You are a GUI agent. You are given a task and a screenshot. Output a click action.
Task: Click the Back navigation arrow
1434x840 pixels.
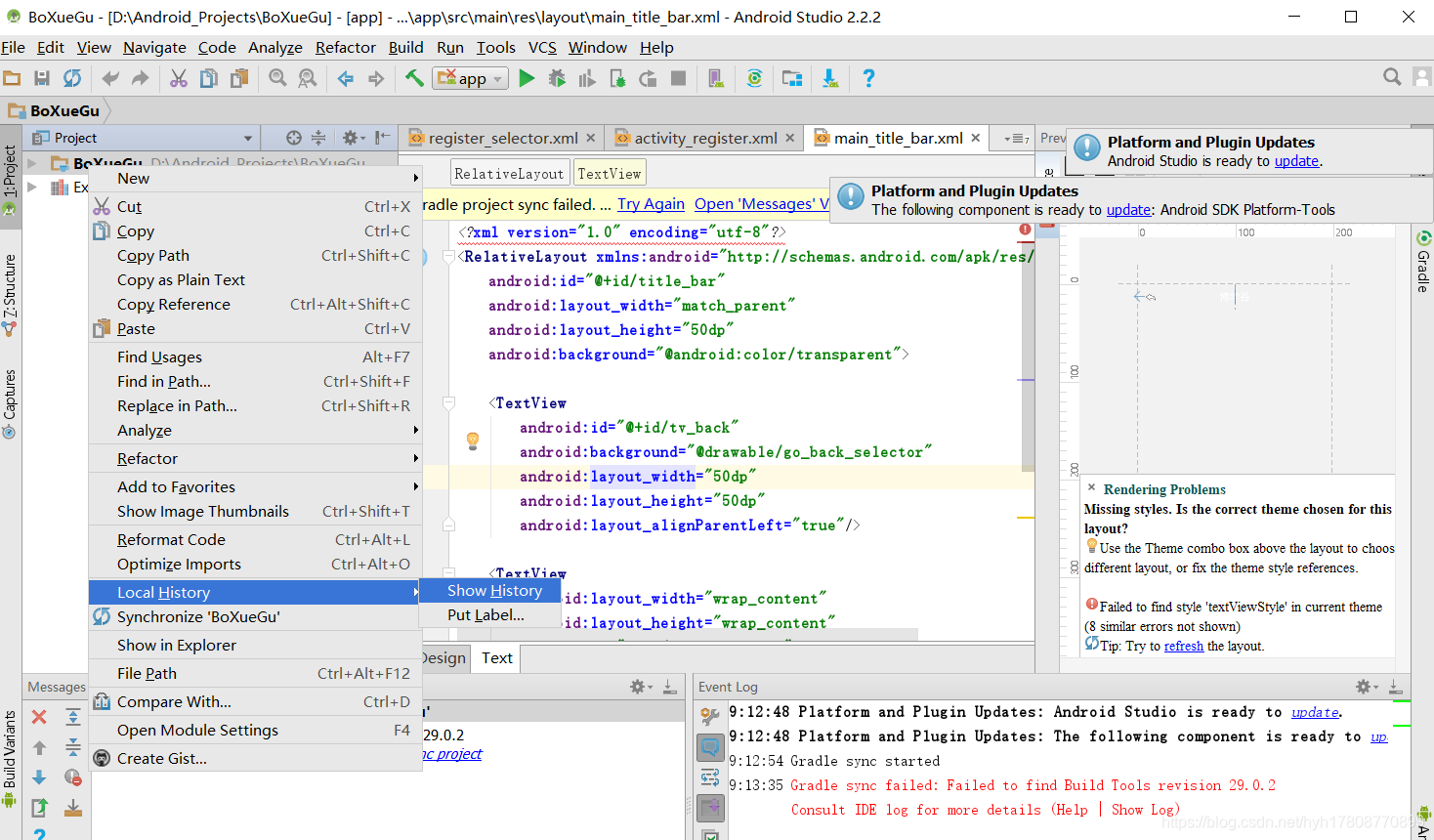[346, 78]
